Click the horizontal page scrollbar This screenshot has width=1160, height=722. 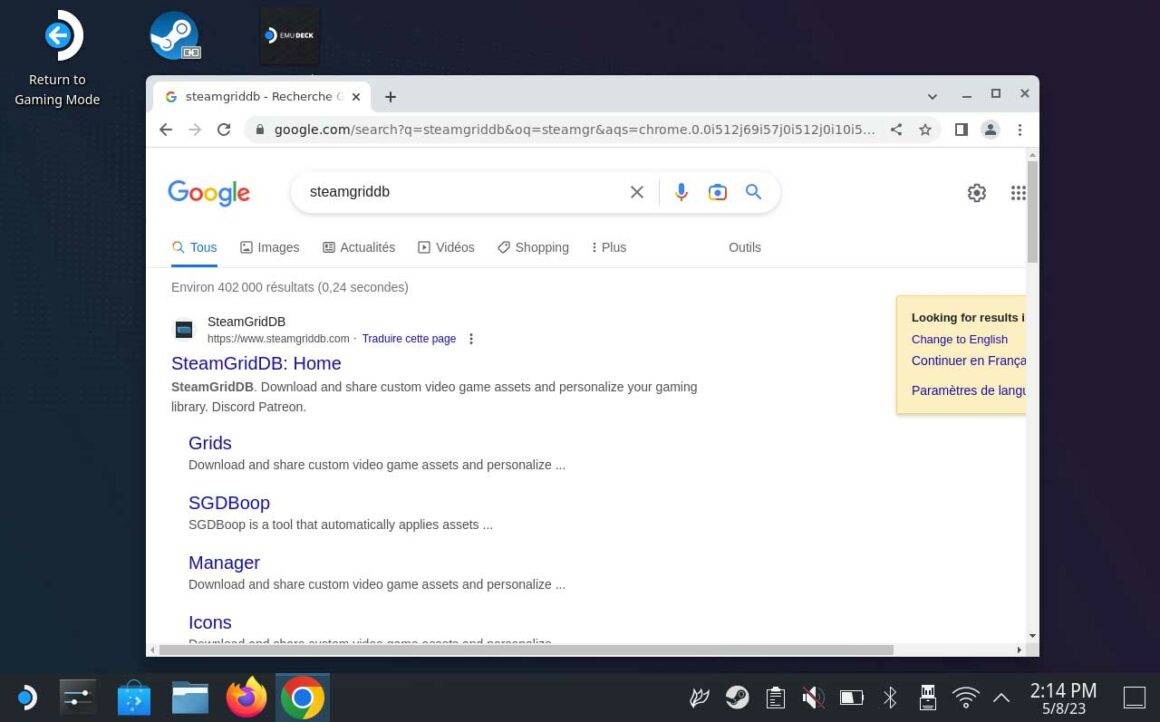(x=525, y=650)
